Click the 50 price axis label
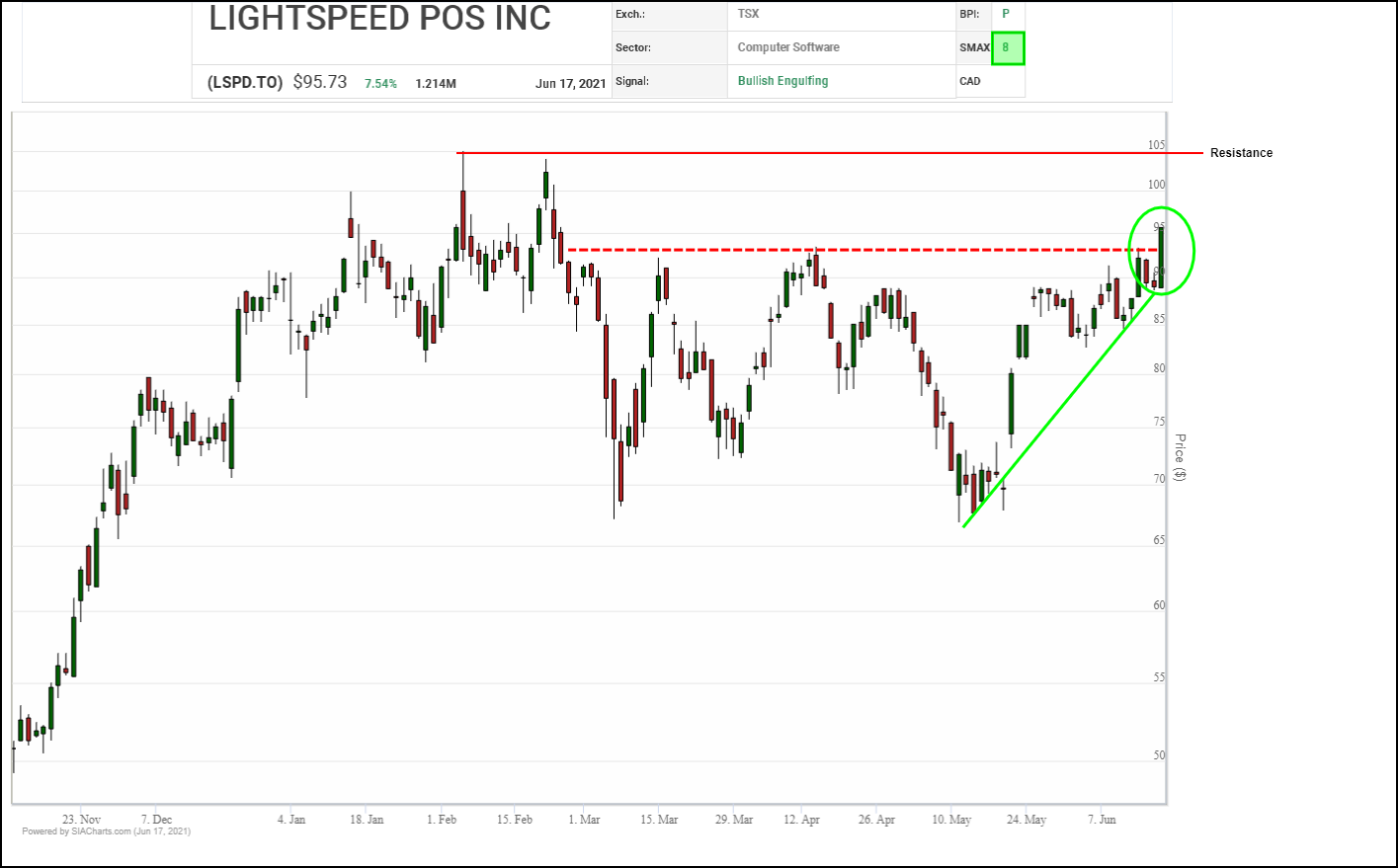The width and height of the screenshot is (1398, 868). pyautogui.click(x=1159, y=755)
